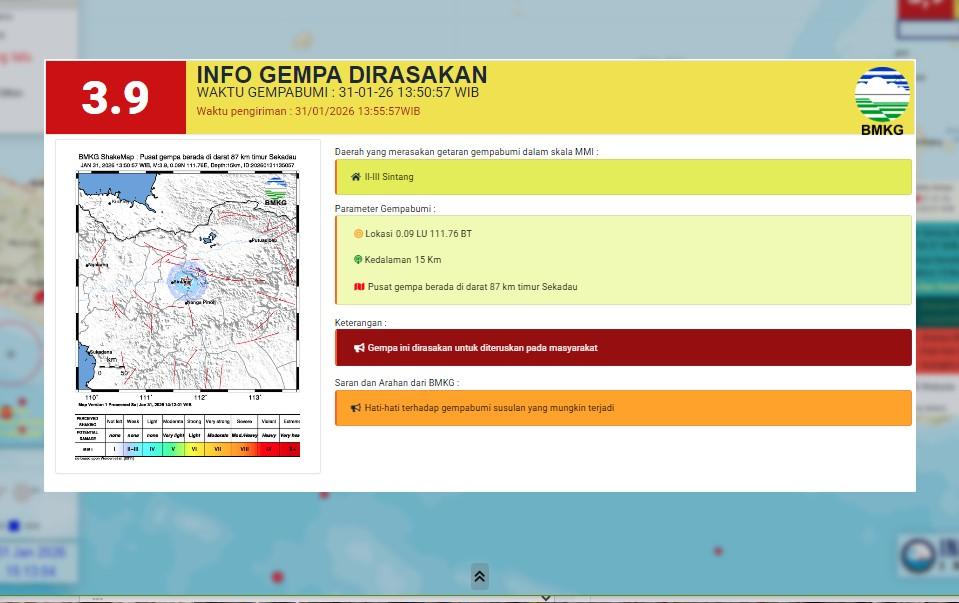The width and height of the screenshot is (959, 603).
Task: Click the INFO GEMPA DIRASAKAN title
Action: 342,75
